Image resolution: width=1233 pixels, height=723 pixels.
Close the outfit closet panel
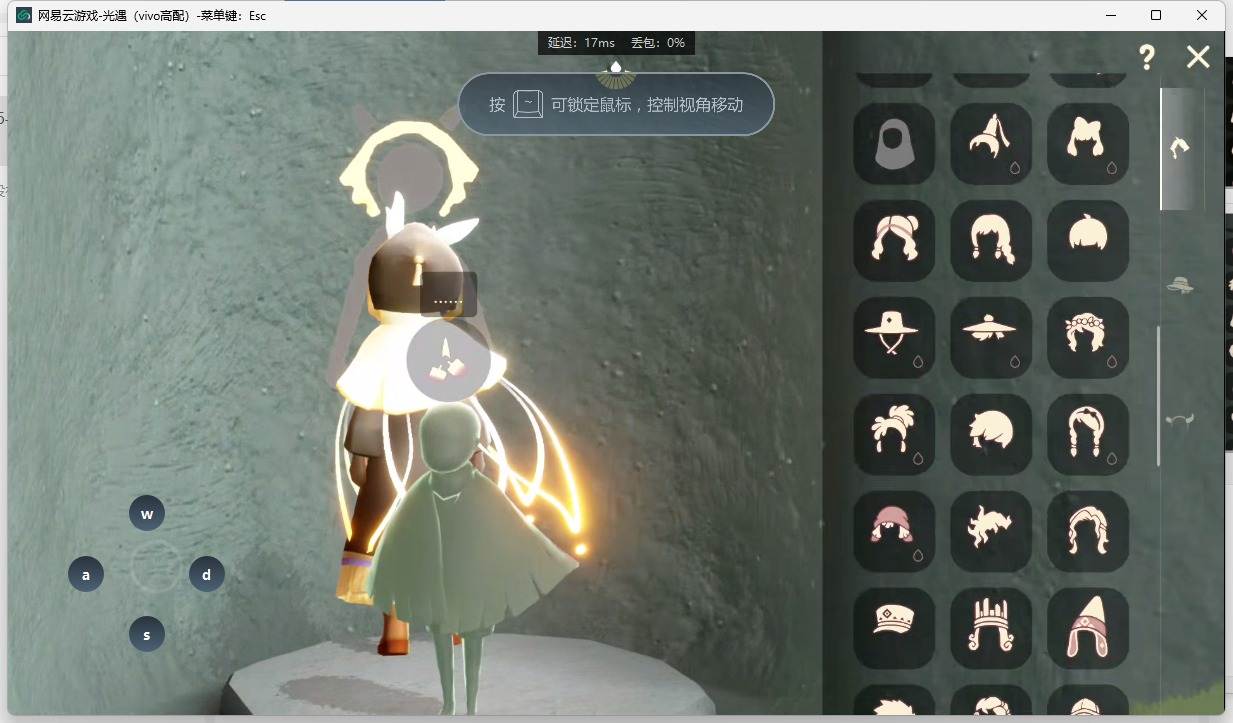(1198, 57)
